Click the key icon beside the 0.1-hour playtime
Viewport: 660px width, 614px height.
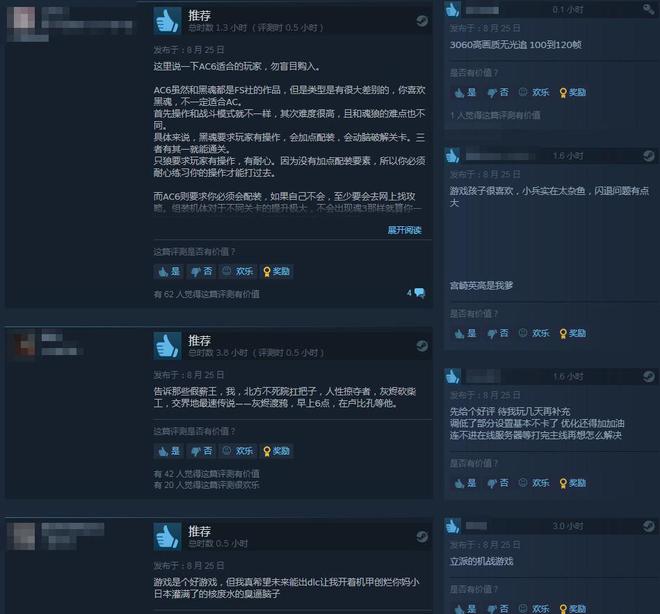(648, 9)
